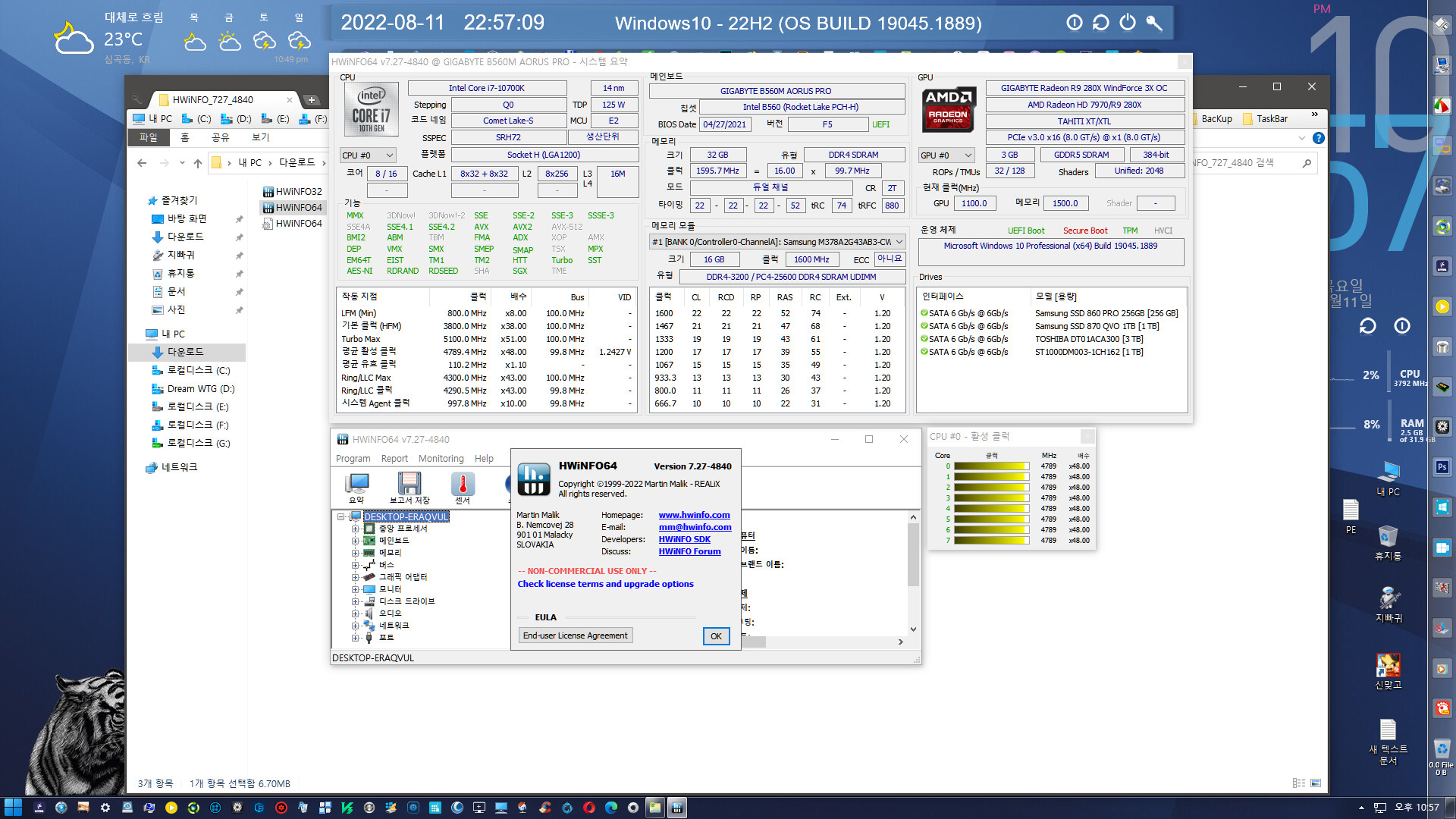The image size is (1456, 819).
Task: Click the Explorer search box
Action: [x=1254, y=163]
